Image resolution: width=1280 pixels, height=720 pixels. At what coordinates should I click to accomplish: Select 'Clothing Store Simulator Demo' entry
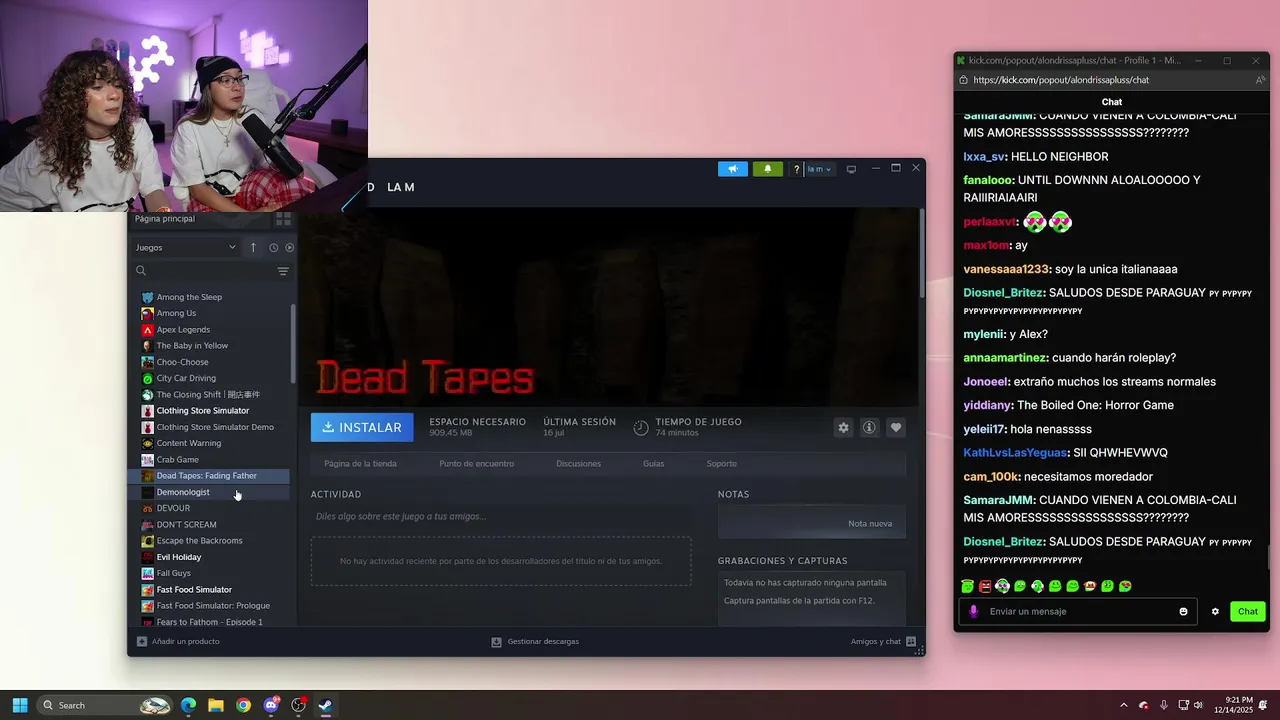[x=215, y=427]
